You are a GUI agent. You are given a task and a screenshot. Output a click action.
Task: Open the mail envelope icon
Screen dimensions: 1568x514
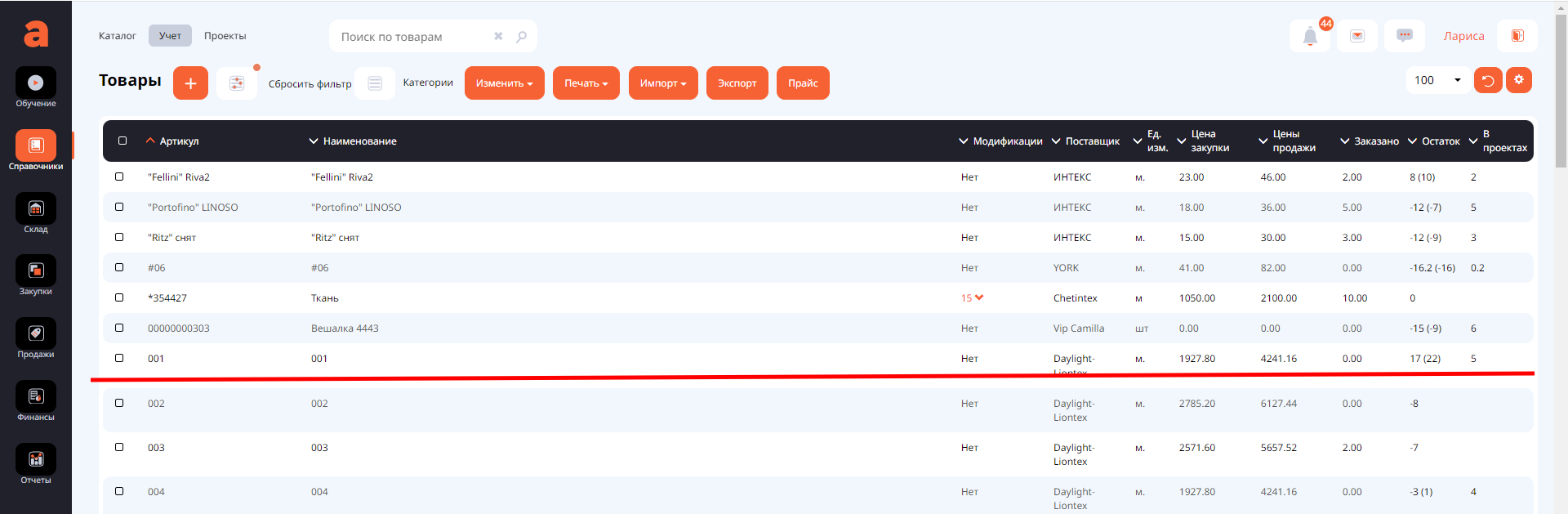click(x=1357, y=36)
